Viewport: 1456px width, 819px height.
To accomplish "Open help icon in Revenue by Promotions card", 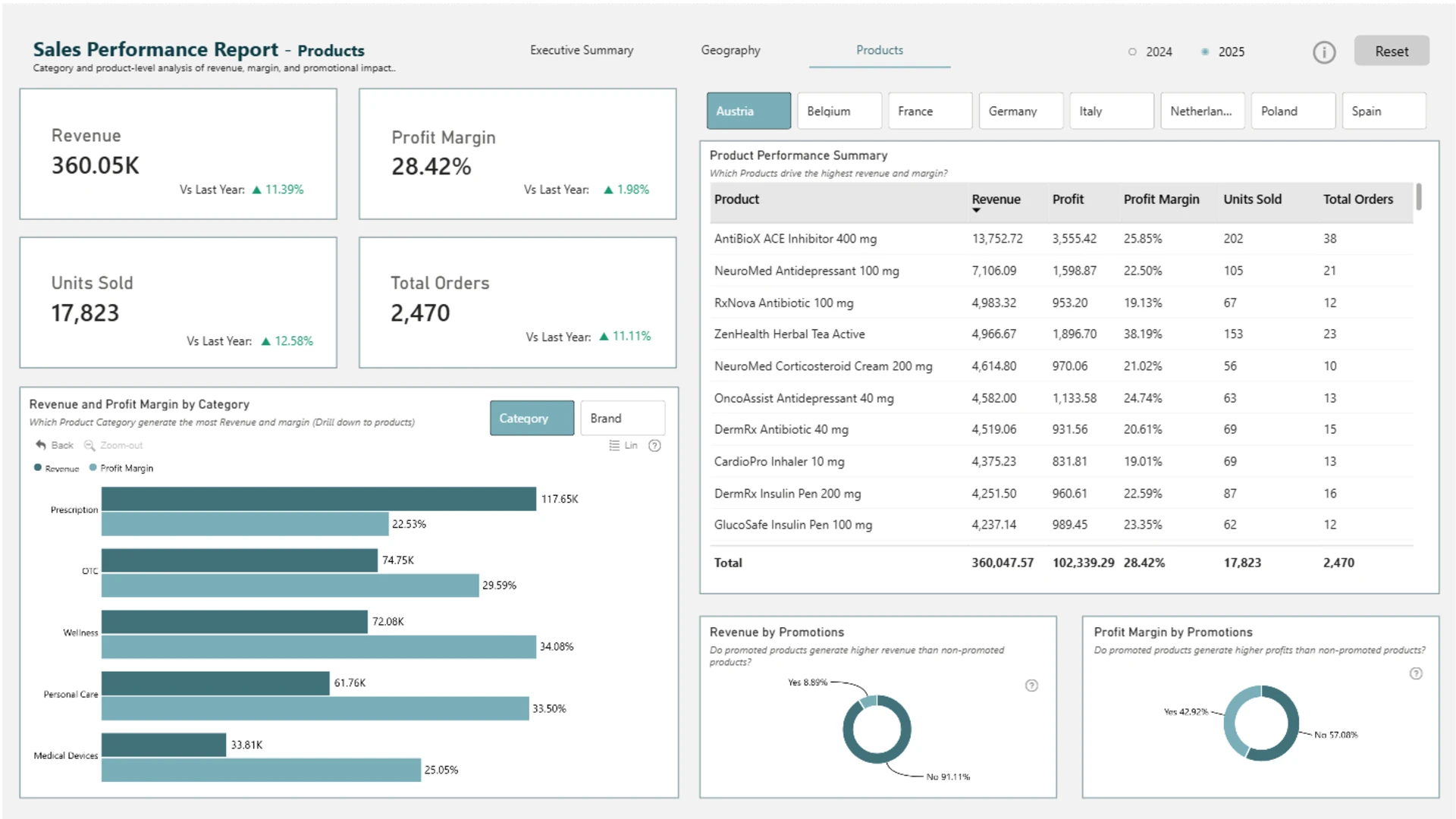I will [x=1031, y=686].
